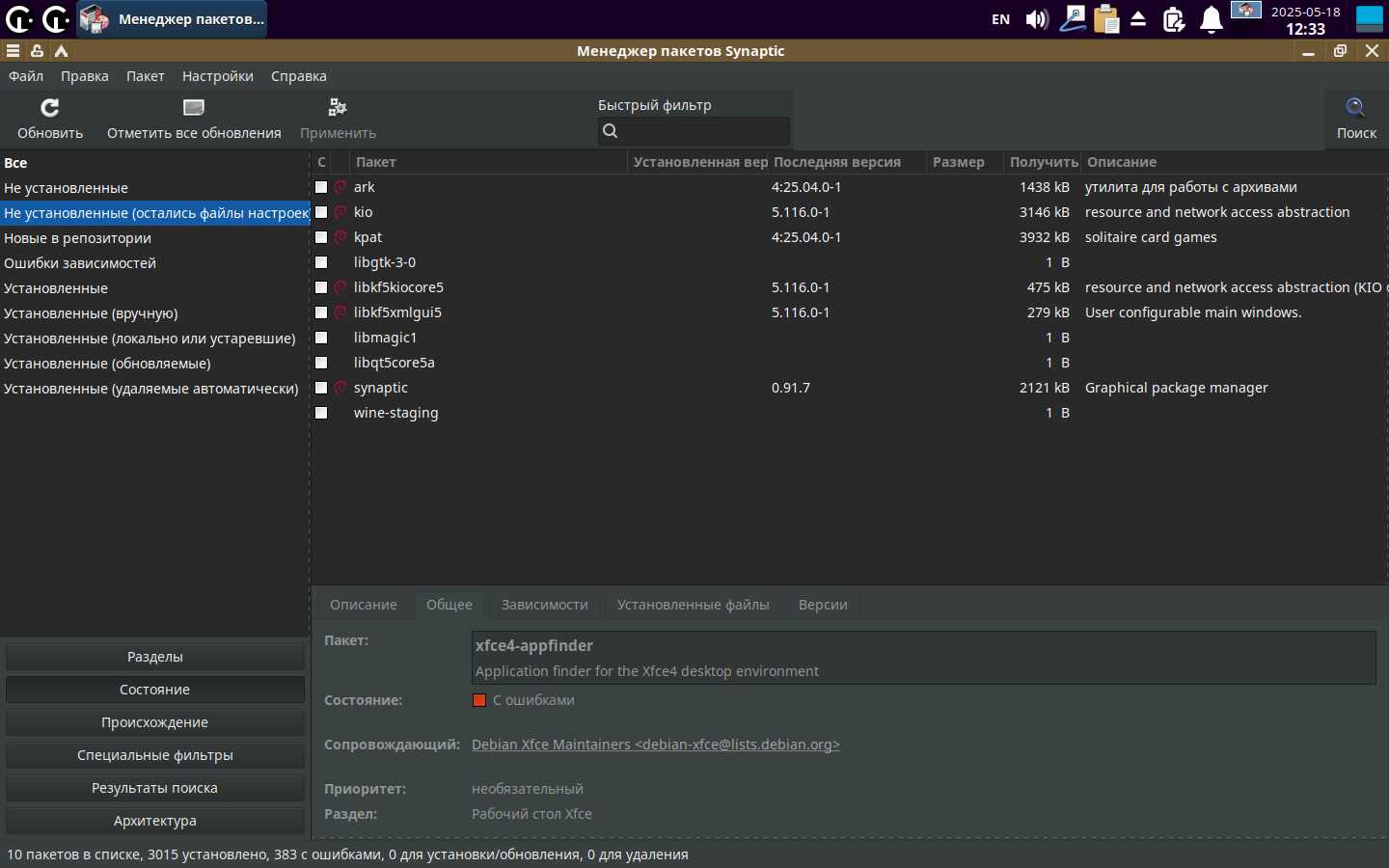Image resolution: width=1389 pixels, height=868 pixels.
Task: Switch to the Зависимости tab
Action: coord(544,605)
